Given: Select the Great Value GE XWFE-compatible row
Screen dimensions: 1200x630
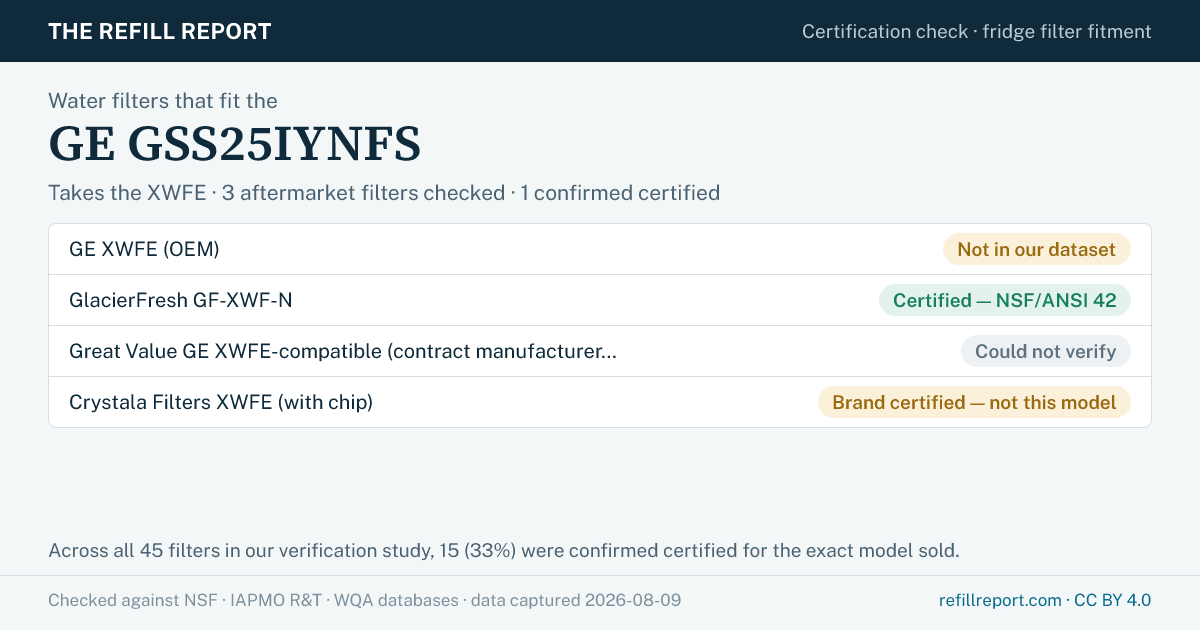Looking at the screenshot, I should [600, 351].
